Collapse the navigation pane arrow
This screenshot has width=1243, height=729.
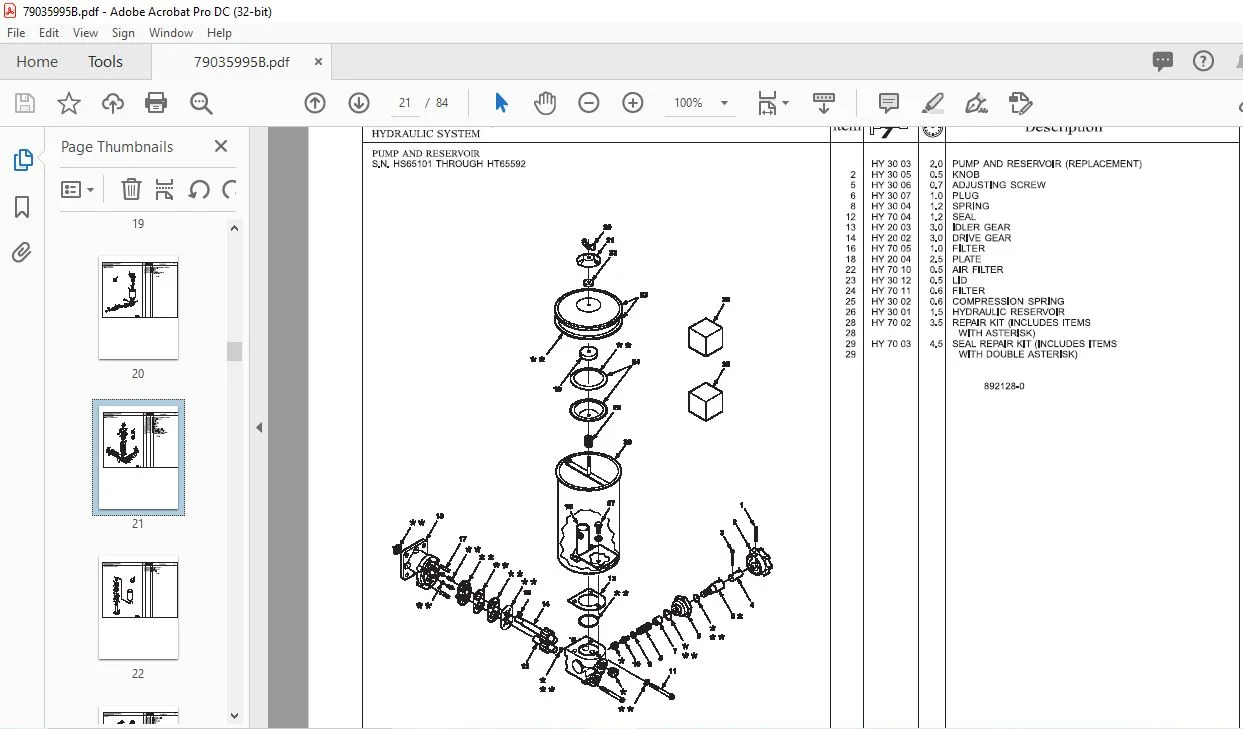259,428
